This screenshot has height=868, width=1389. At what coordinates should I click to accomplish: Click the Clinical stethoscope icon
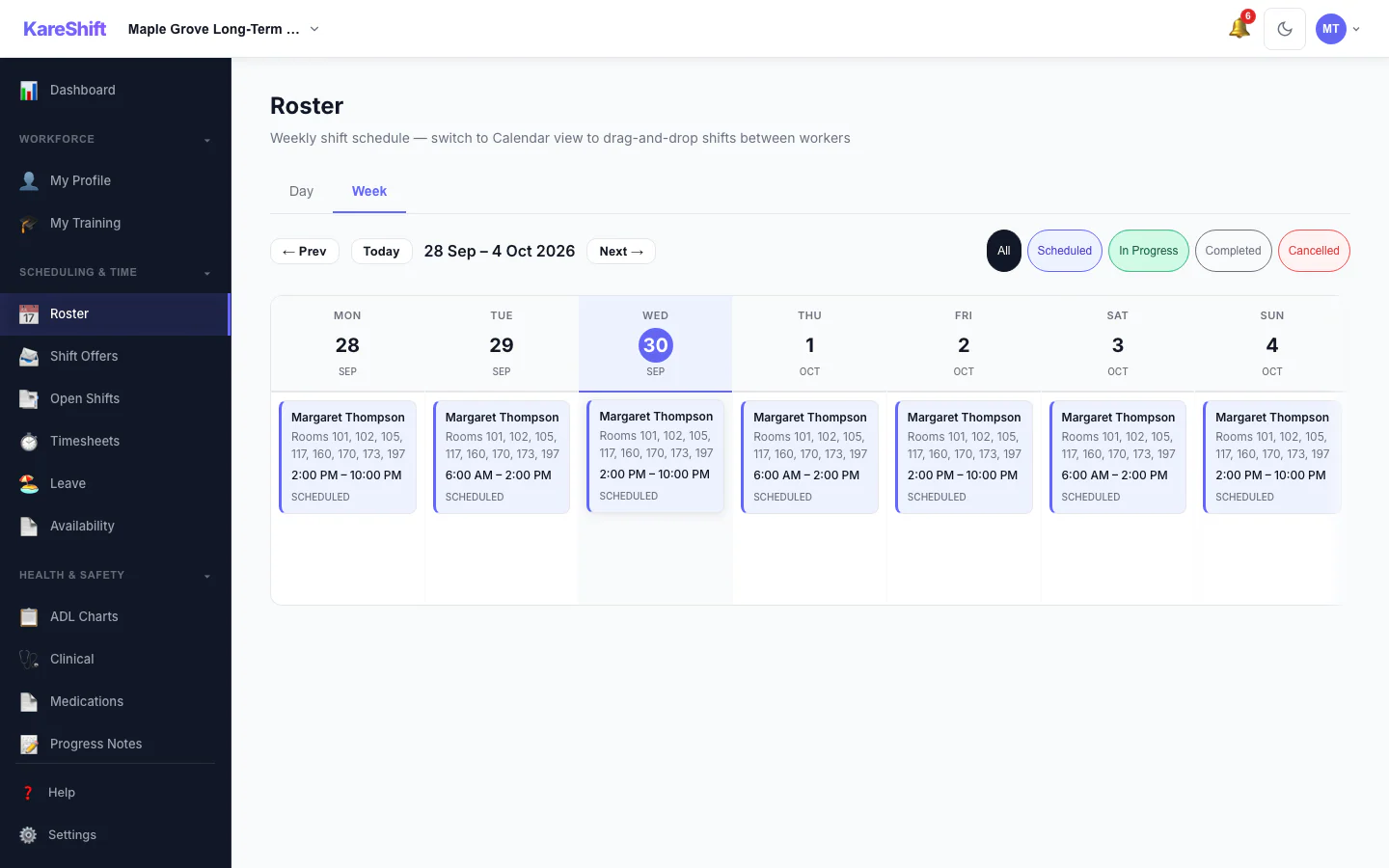[29, 659]
